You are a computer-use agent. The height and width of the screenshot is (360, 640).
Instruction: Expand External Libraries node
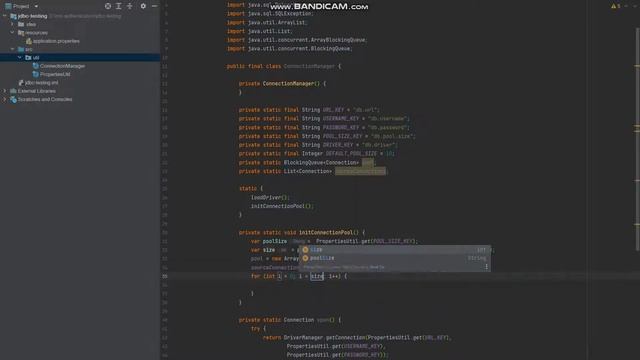click(x=5, y=91)
